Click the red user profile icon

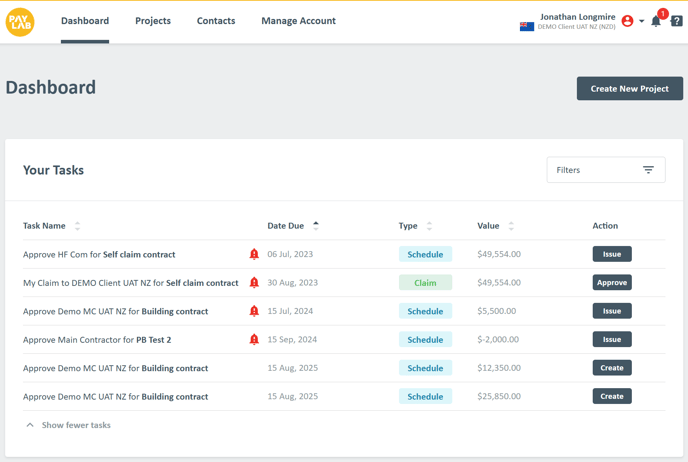click(627, 21)
